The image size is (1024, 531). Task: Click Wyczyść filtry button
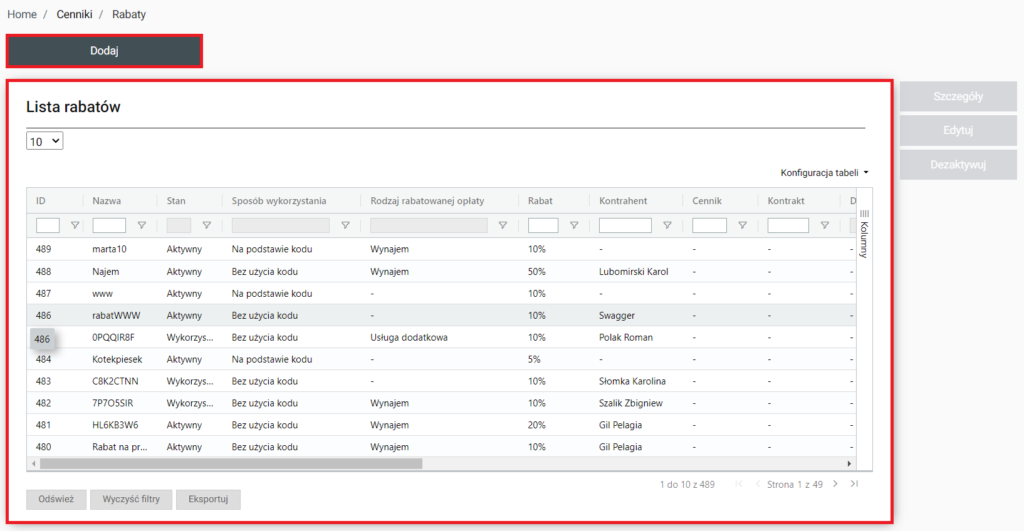click(130, 499)
